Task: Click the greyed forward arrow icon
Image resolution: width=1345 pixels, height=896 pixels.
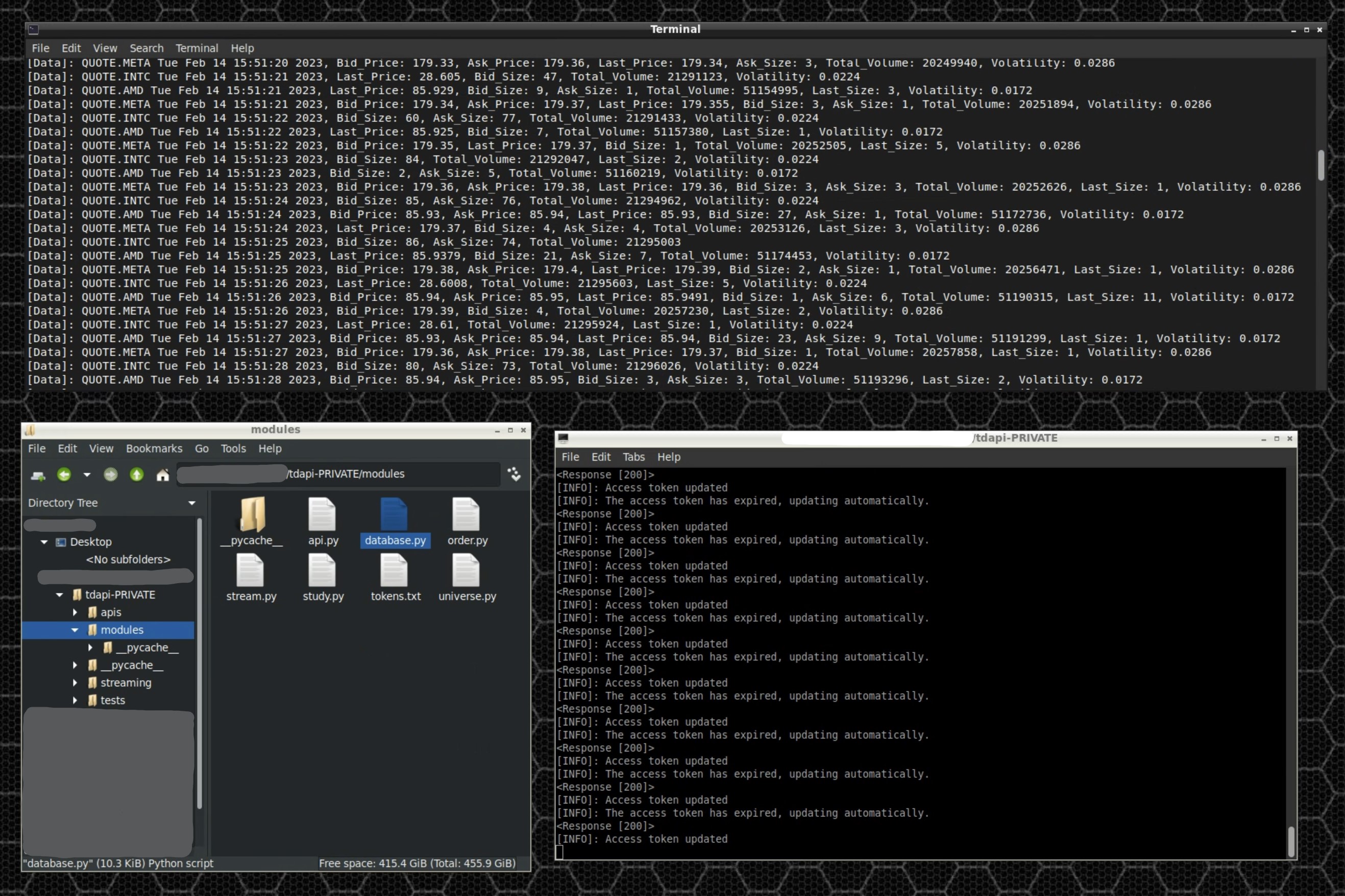Action: click(x=110, y=475)
